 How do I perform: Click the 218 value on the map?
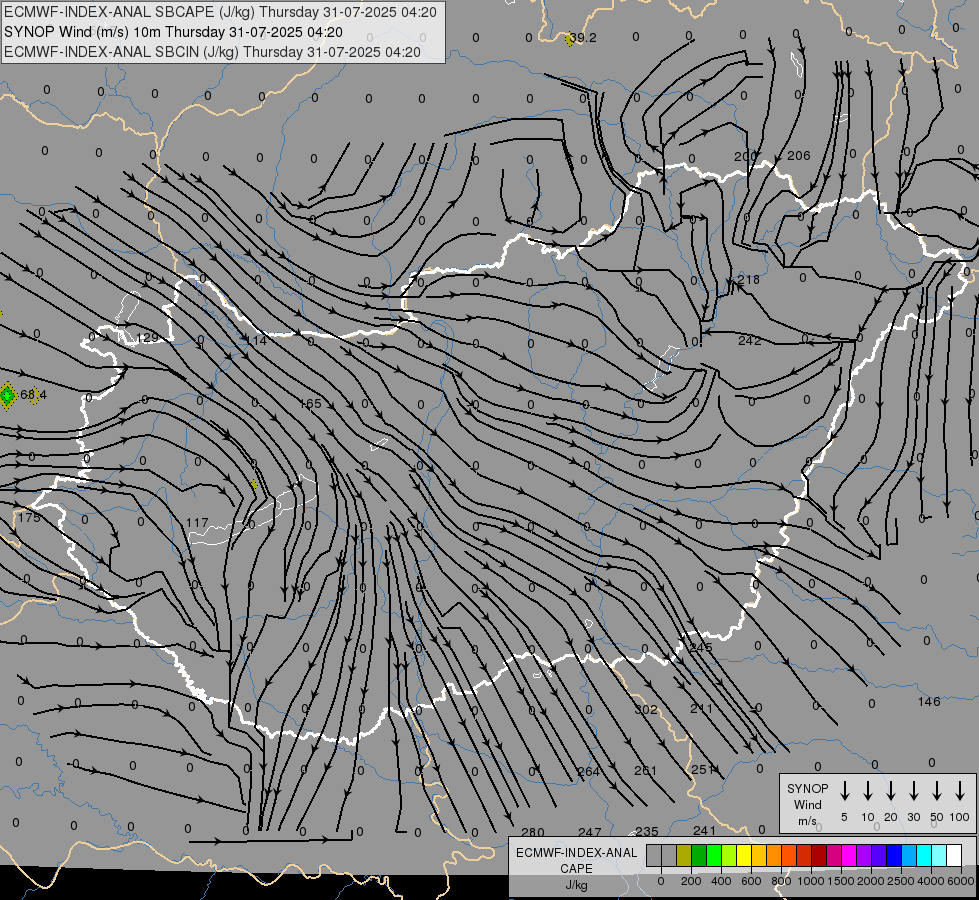(x=749, y=279)
